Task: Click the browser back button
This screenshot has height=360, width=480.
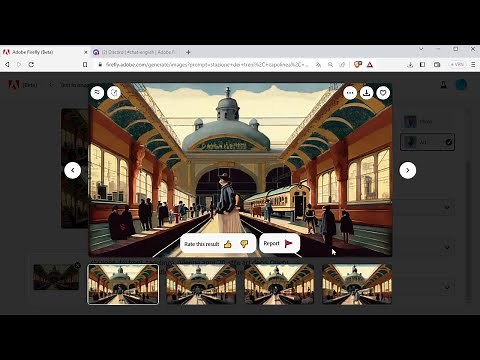Action: (7, 65)
